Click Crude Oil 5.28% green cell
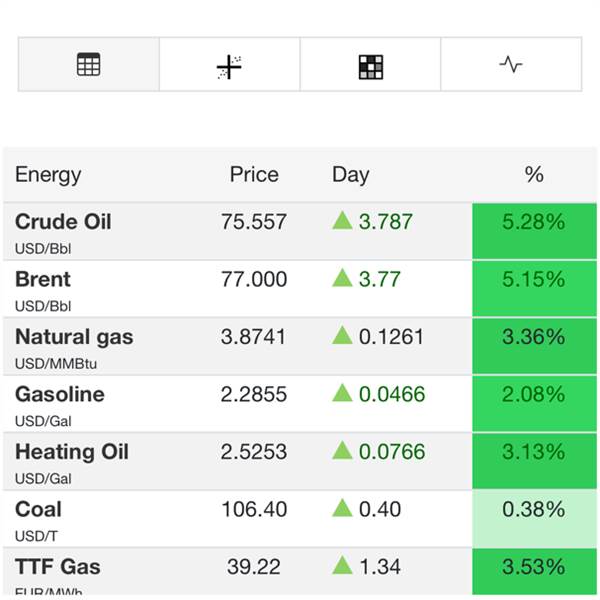This screenshot has height=600, width=600. point(534,222)
